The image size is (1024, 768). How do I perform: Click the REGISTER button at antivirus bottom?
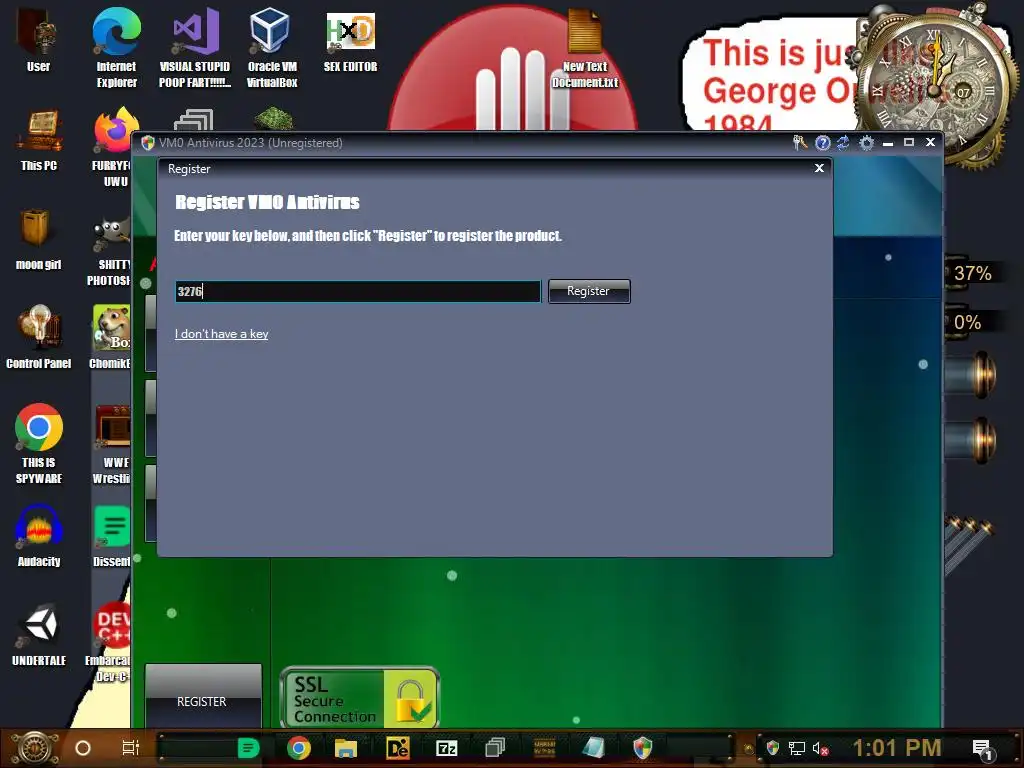coord(202,696)
